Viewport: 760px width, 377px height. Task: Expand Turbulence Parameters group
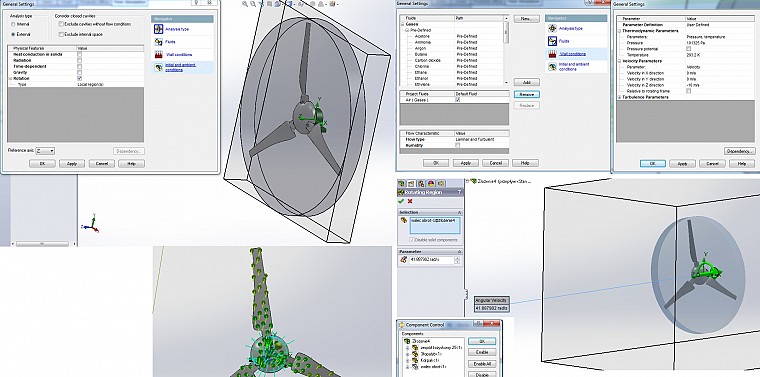tap(619, 97)
